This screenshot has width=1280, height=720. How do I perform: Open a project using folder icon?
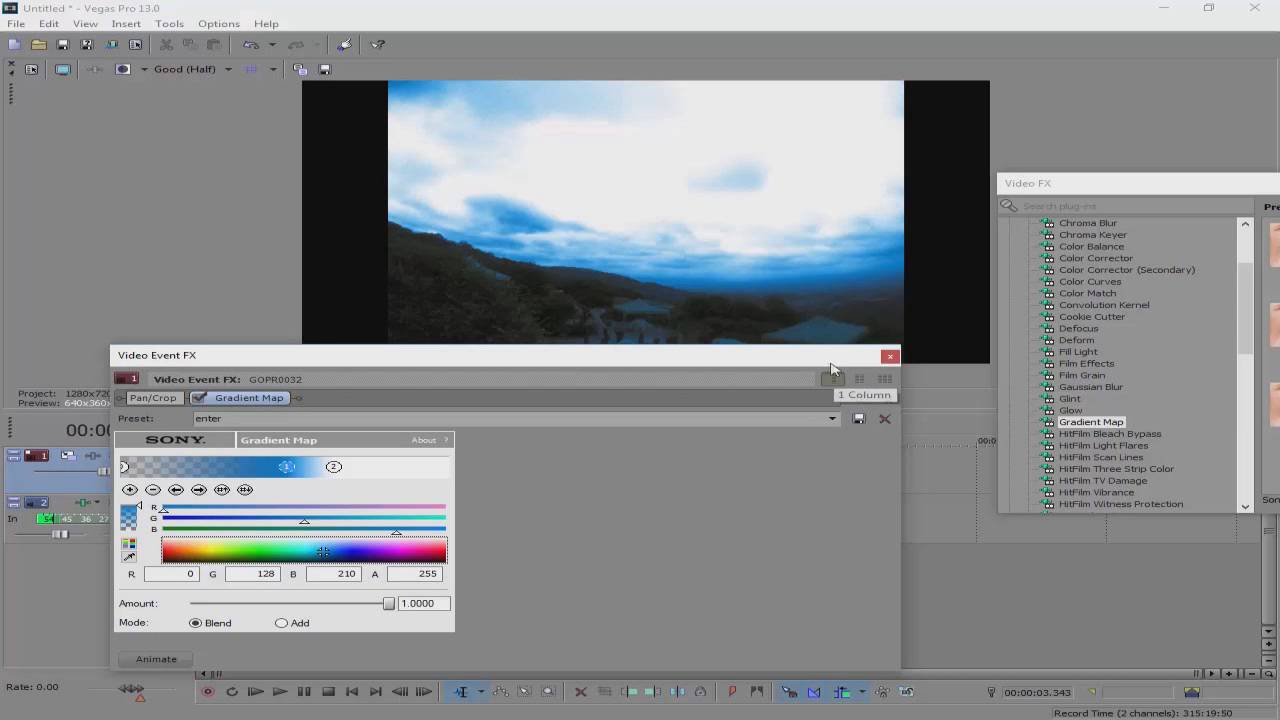(38, 44)
